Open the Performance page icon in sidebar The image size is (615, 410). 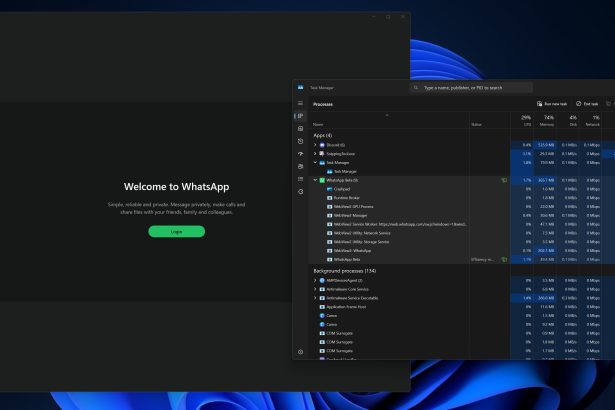coord(300,129)
